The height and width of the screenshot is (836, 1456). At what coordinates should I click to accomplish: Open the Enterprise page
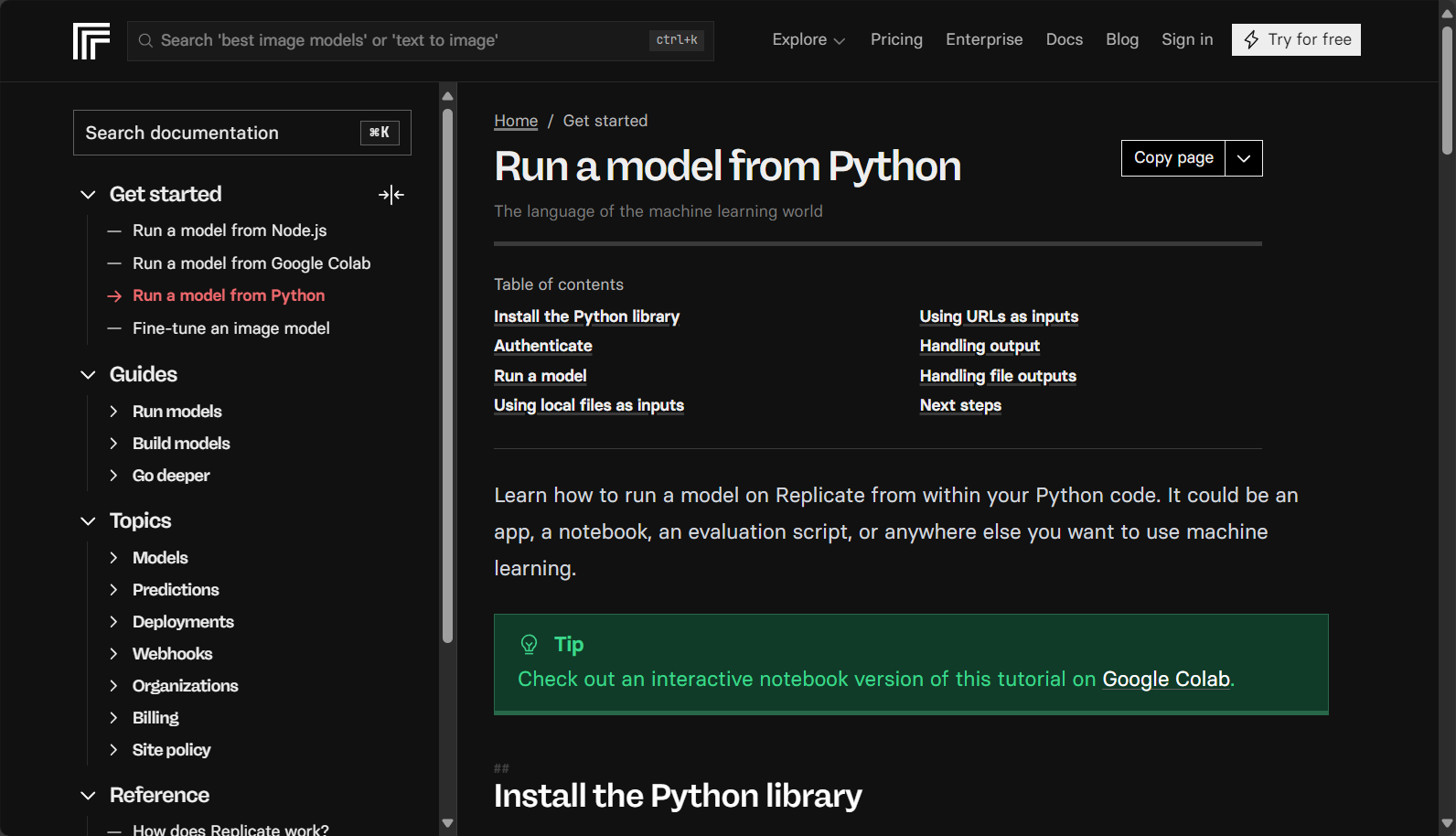pyautogui.click(x=984, y=39)
